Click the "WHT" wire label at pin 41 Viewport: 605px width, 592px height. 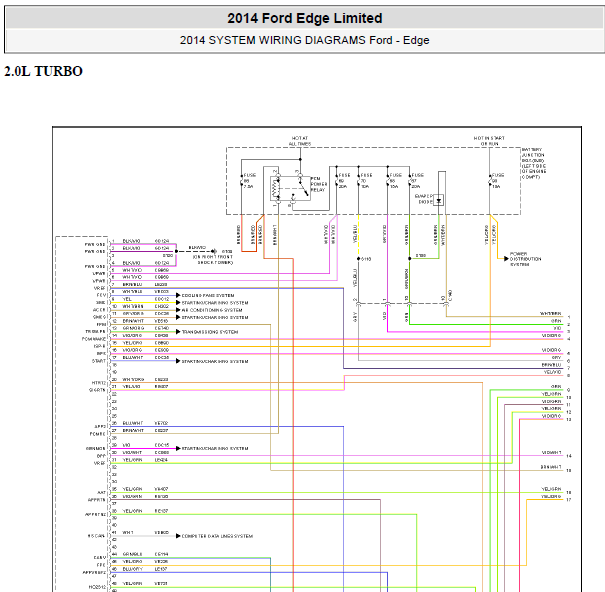(x=128, y=533)
